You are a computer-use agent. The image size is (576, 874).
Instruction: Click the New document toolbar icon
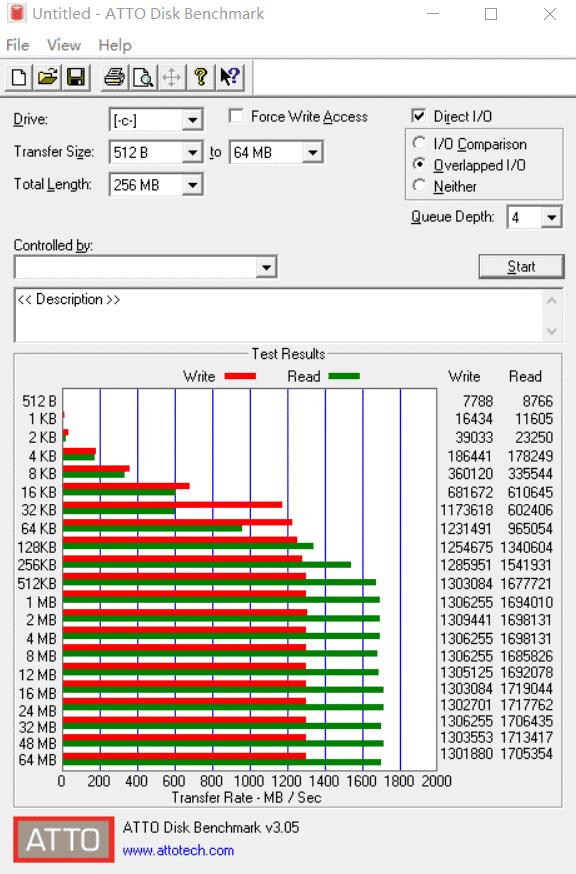[18, 77]
